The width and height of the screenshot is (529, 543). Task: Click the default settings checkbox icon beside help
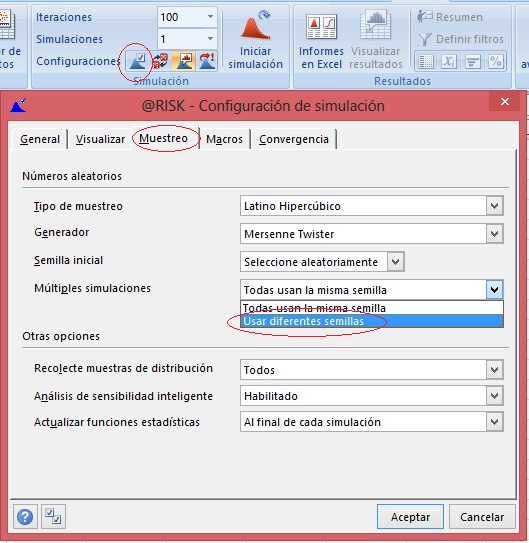coord(53,516)
